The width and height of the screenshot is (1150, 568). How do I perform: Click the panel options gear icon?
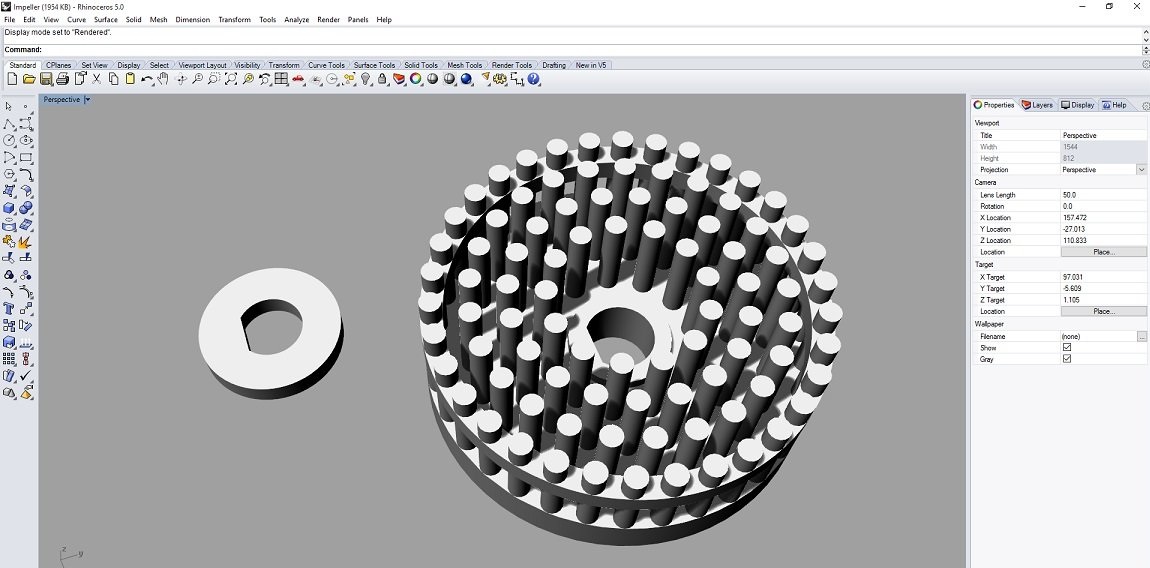1146,106
